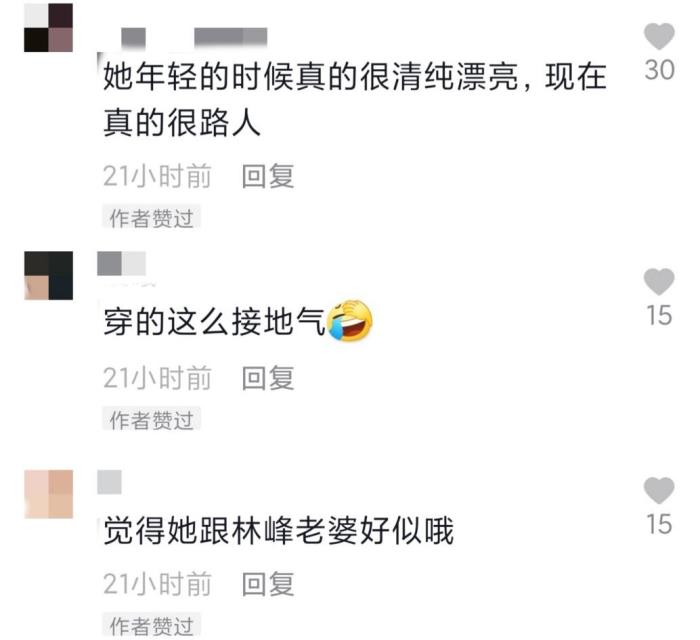This screenshot has width=700, height=640.
Task: Click '作者赞过' tag under first comment
Action: click(151, 218)
